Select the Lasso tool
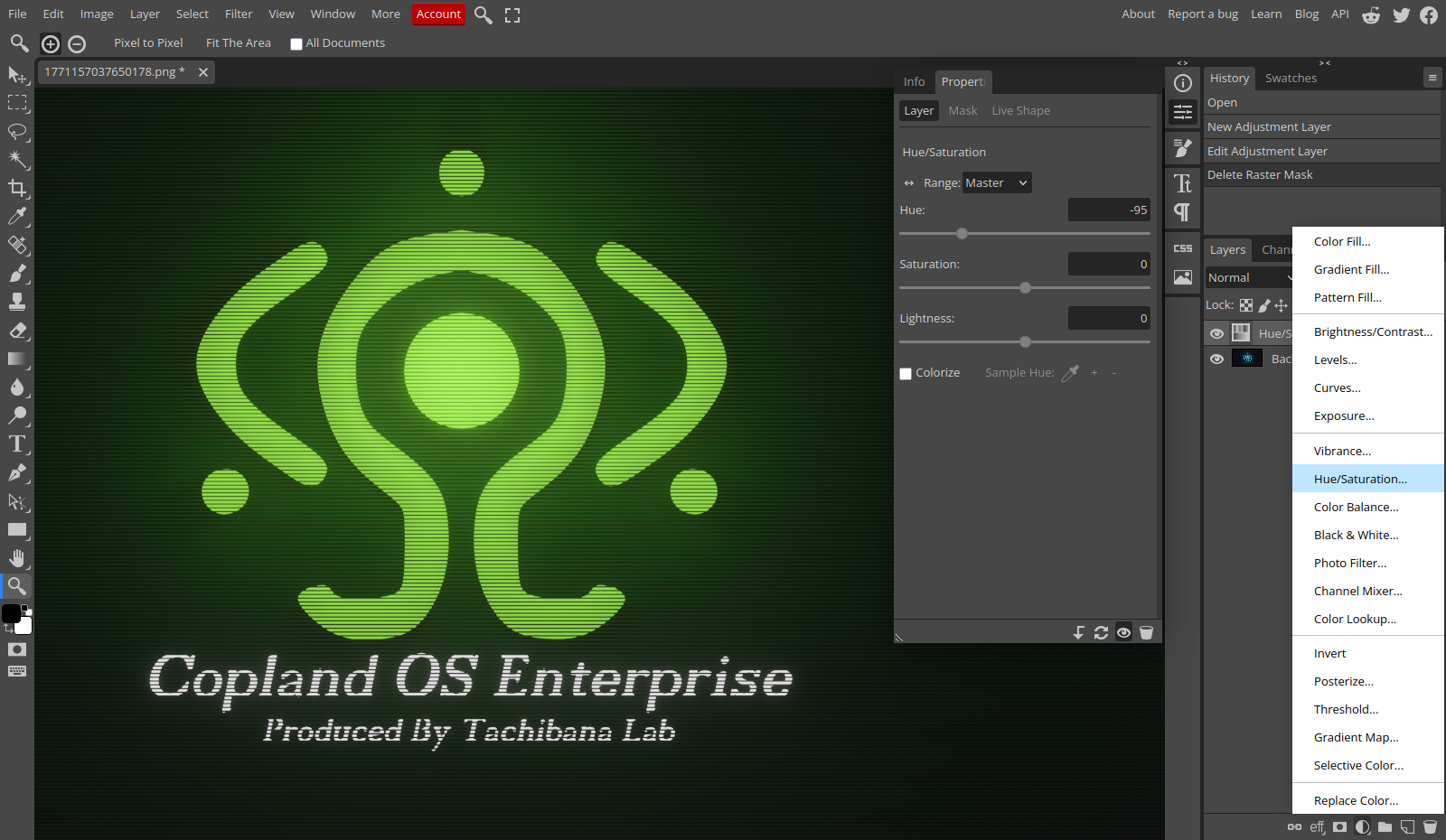 pos(17,132)
